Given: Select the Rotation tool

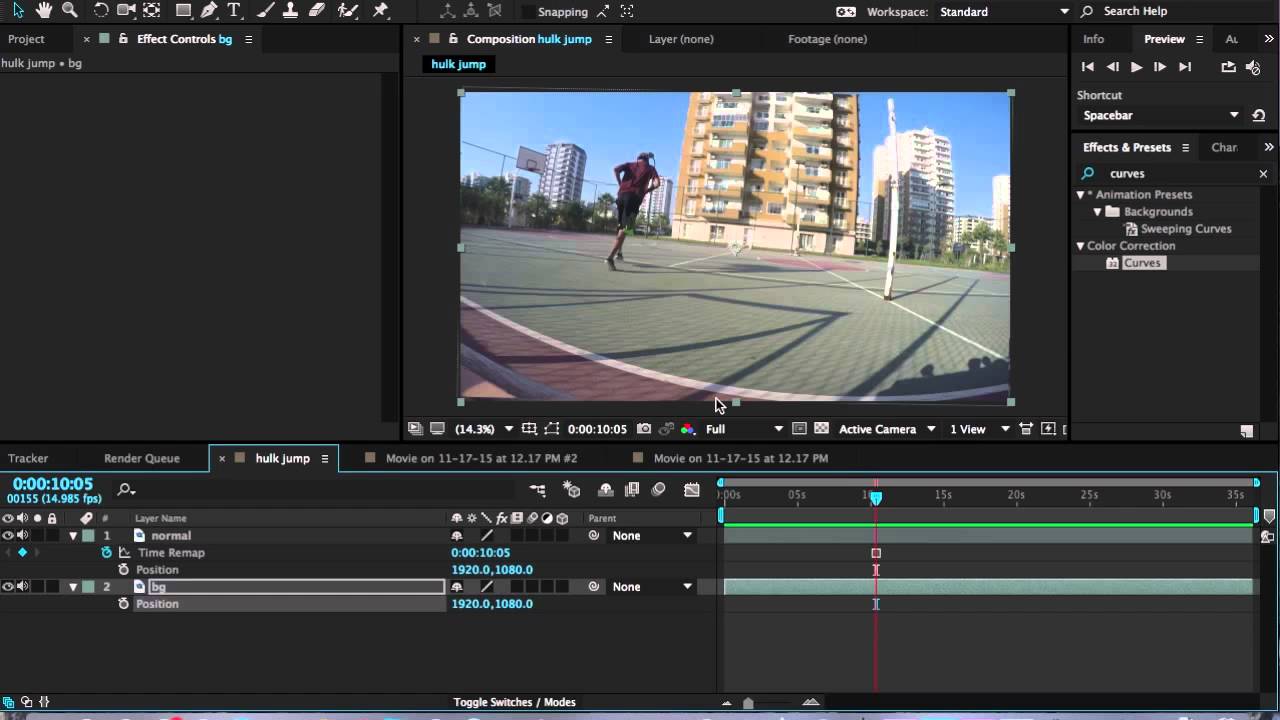Looking at the screenshot, I should (101, 11).
